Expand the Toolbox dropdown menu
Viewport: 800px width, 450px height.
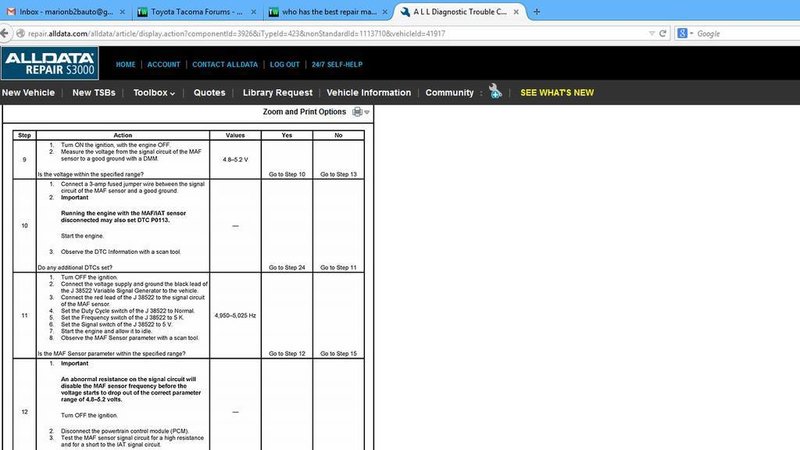(x=154, y=93)
